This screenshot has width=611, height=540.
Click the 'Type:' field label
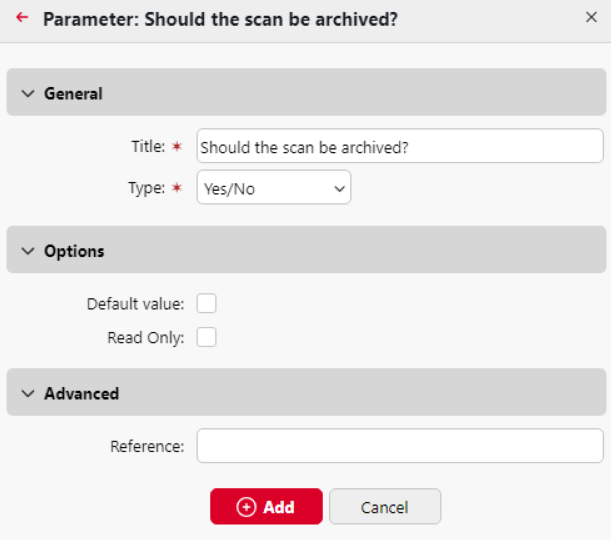point(148,188)
